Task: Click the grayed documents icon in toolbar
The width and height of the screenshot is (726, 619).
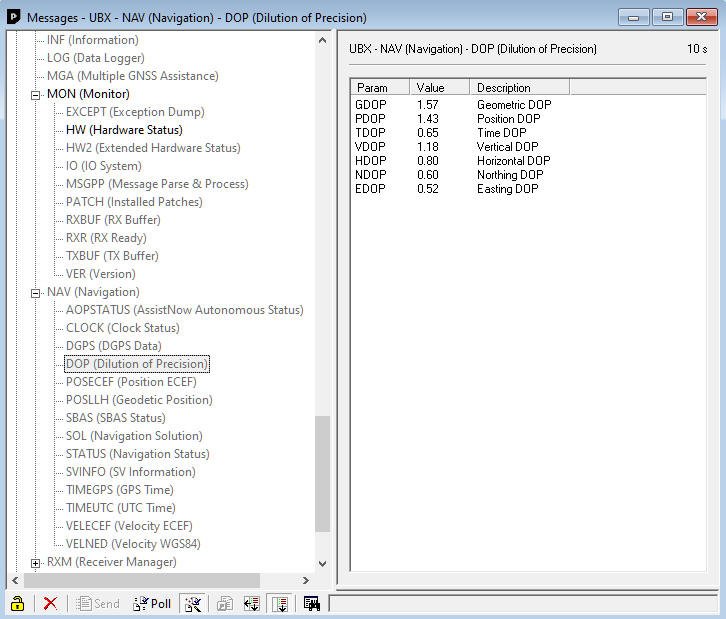Action: coord(226,603)
